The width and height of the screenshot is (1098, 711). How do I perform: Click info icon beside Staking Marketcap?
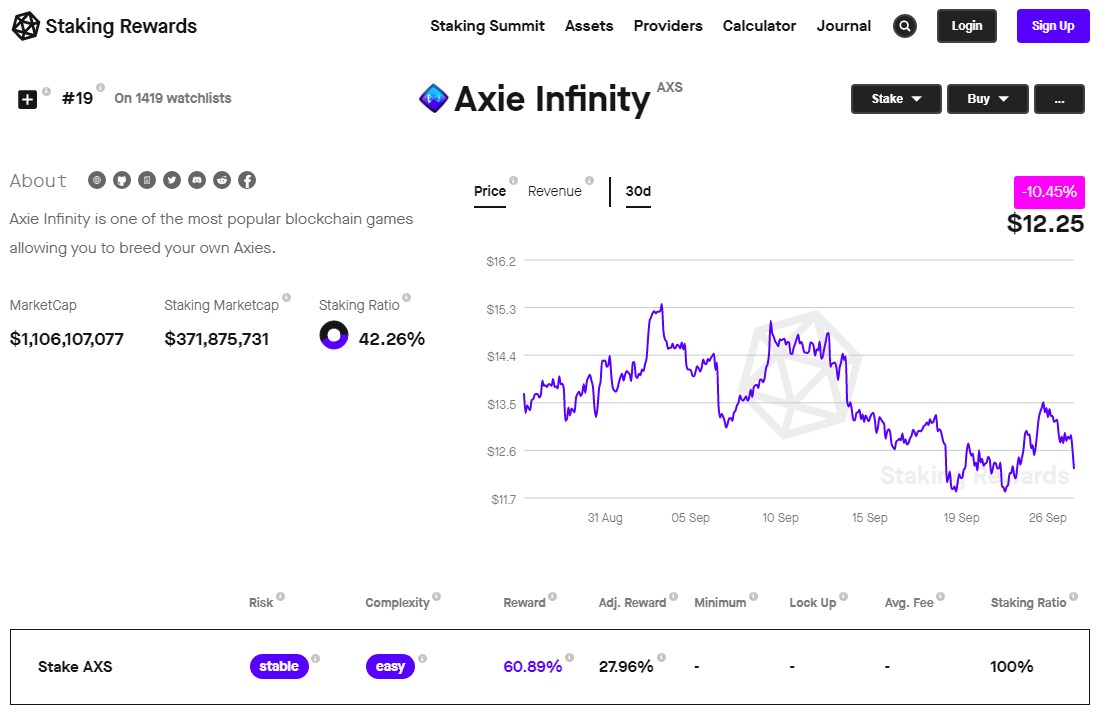[286, 297]
